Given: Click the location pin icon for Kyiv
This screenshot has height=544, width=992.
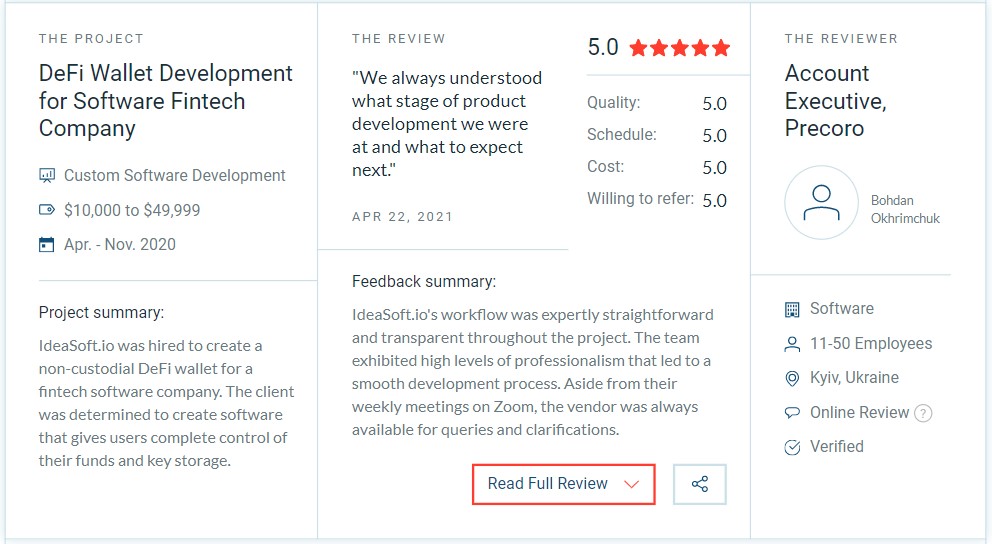Looking at the screenshot, I should pyautogui.click(x=792, y=378).
